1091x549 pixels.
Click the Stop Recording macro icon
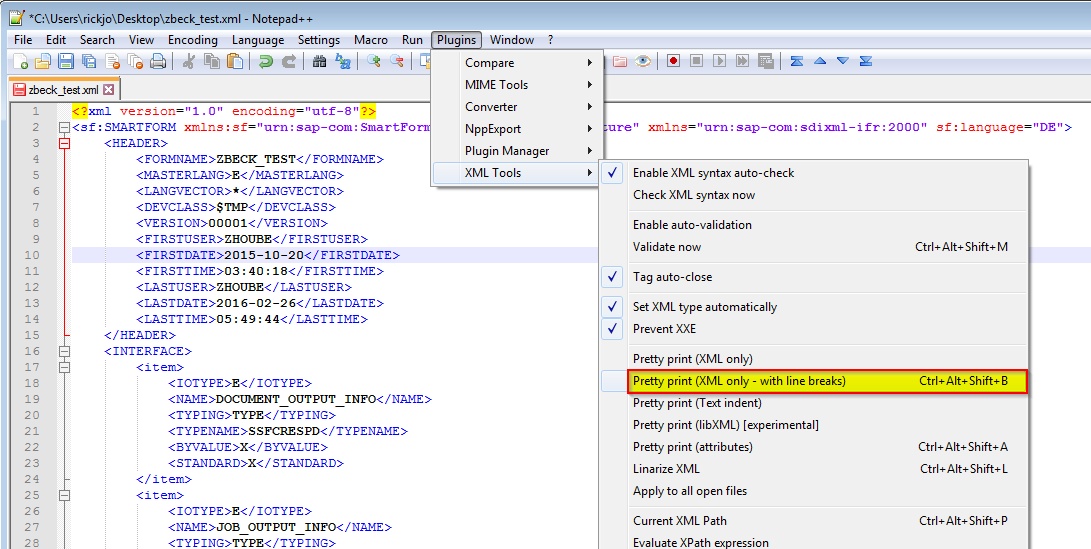696,61
